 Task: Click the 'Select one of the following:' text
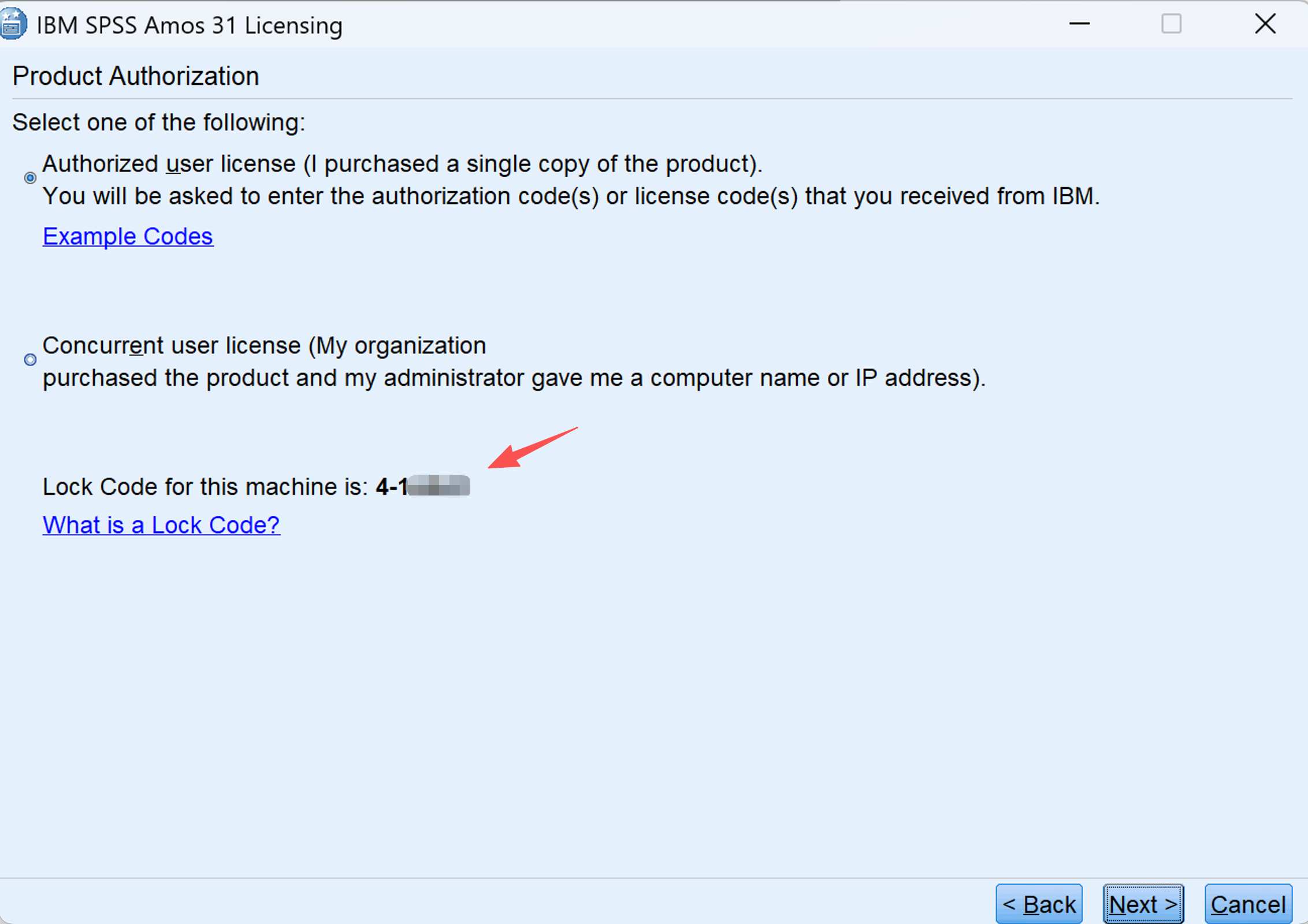[x=159, y=122]
